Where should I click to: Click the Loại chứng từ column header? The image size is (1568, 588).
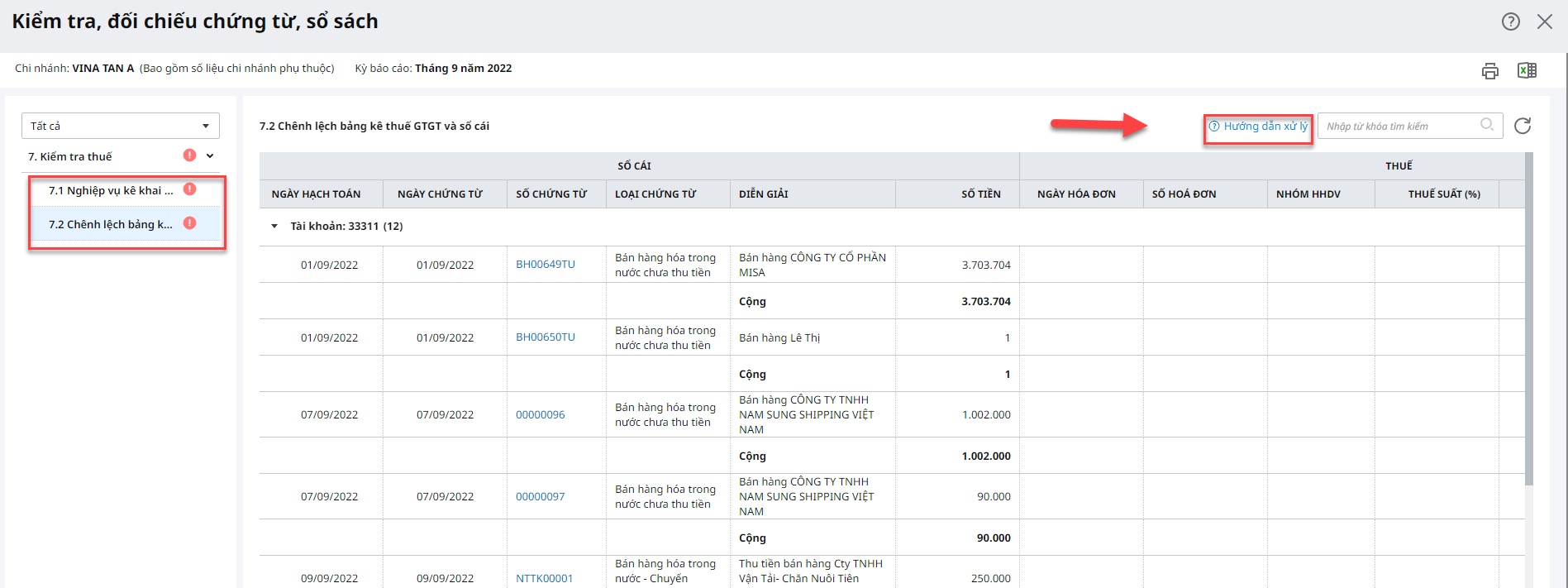(669, 194)
